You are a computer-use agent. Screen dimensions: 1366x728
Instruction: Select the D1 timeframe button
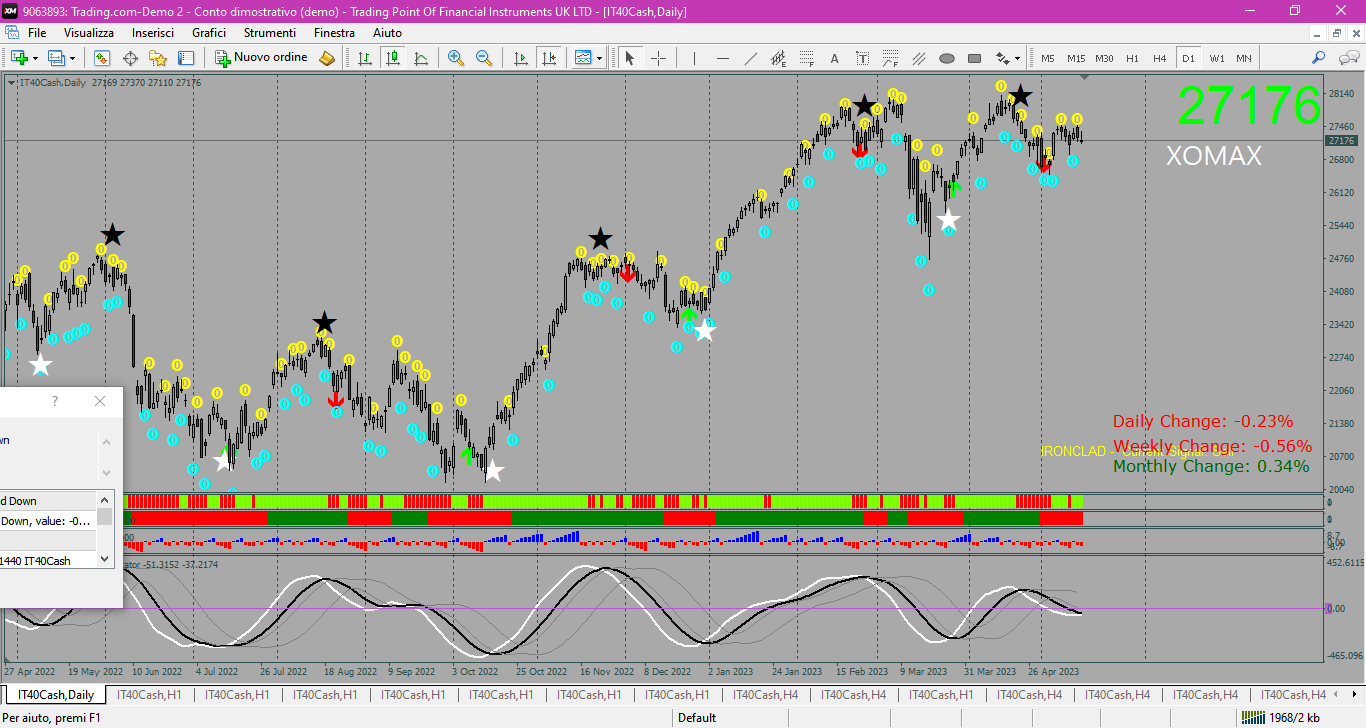coord(1188,58)
